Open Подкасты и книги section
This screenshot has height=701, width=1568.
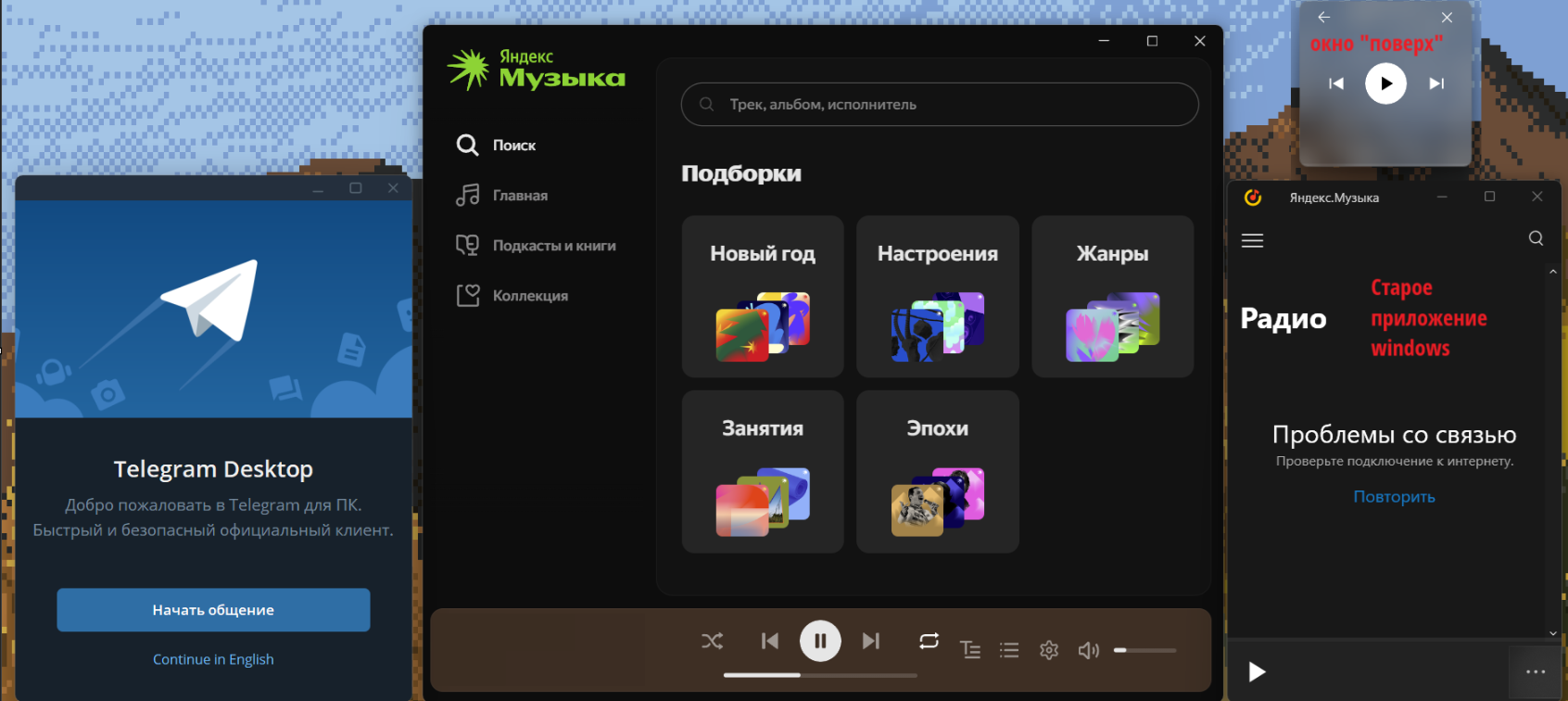coord(536,245)
